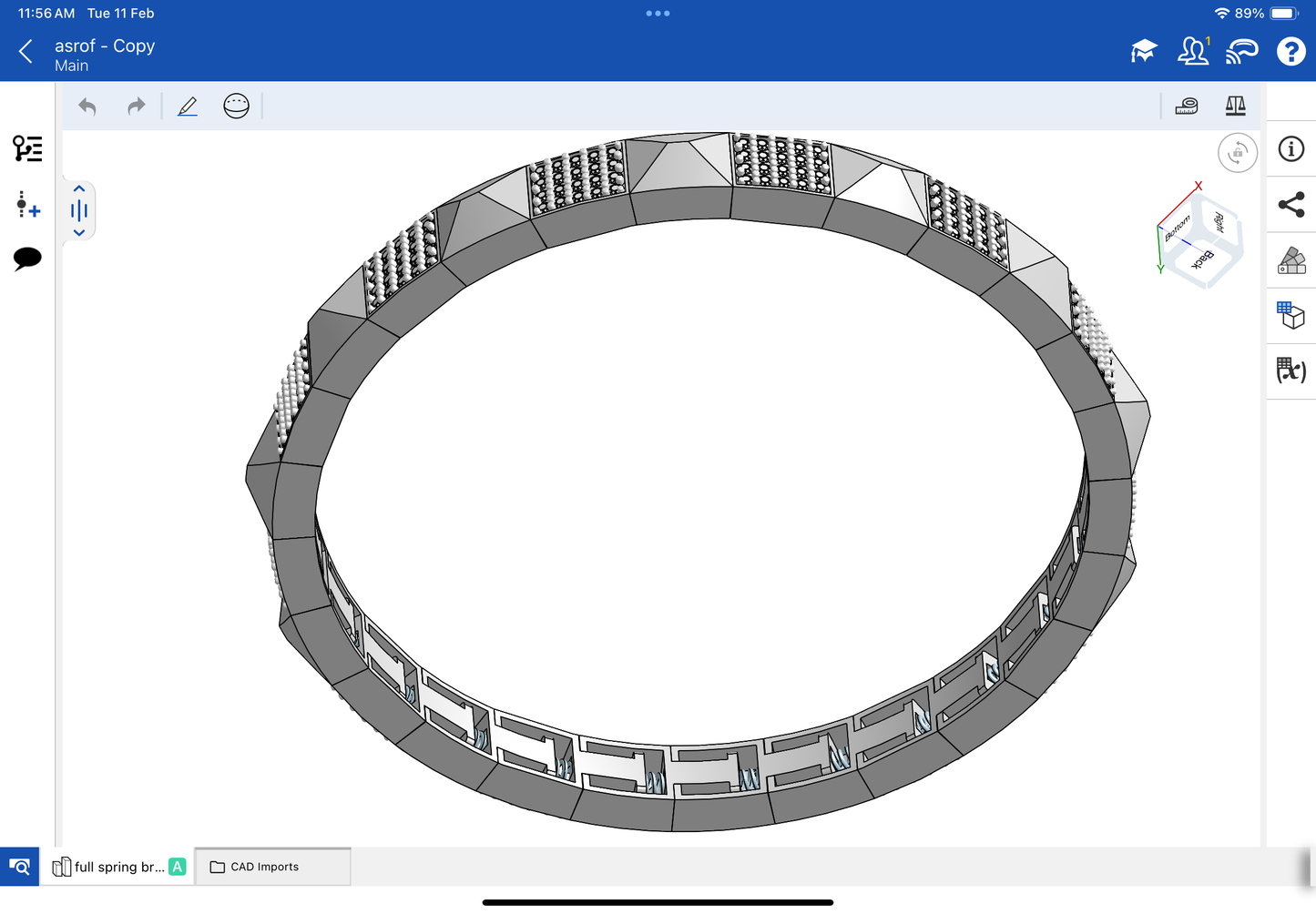Toggle the view rotation lock
The width and height of the screenshot is (1316, 914).
pos(1237,153)
